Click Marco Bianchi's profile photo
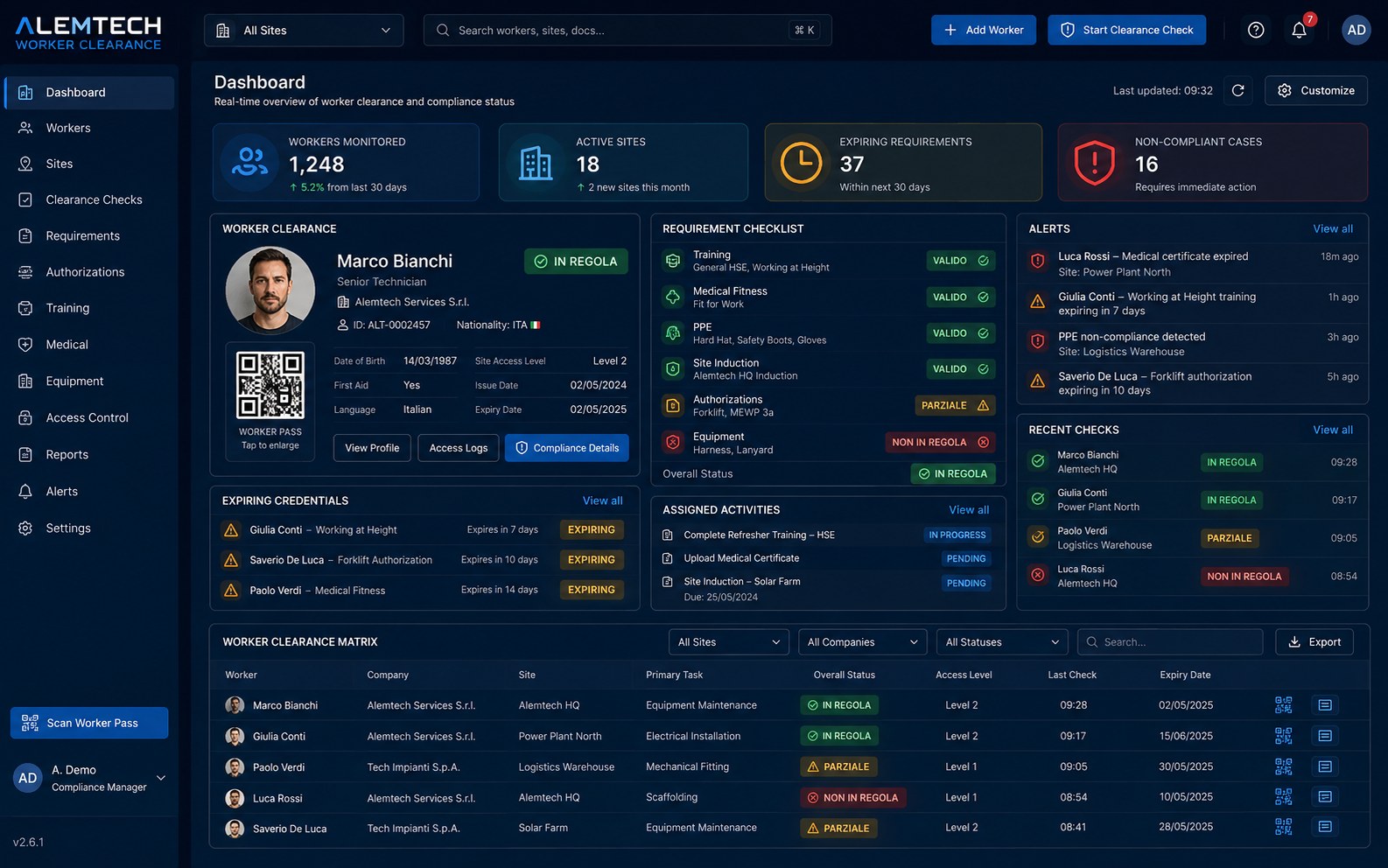This screenshot has height=868, width=1388. click(x=270, y=290)
